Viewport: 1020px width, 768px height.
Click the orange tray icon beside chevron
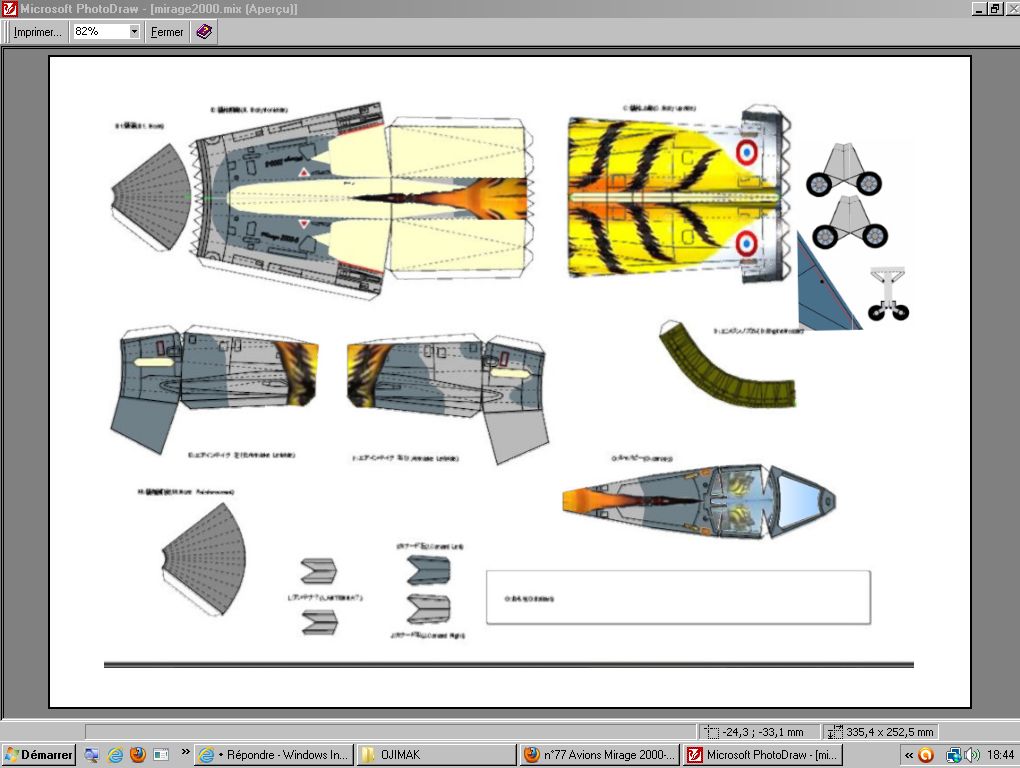[x=926, y=755]
